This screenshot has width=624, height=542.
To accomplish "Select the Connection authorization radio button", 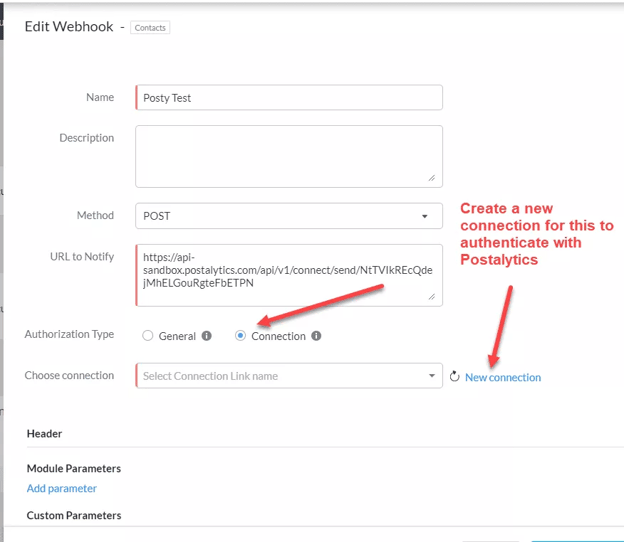I will click(x=240, y=336).
